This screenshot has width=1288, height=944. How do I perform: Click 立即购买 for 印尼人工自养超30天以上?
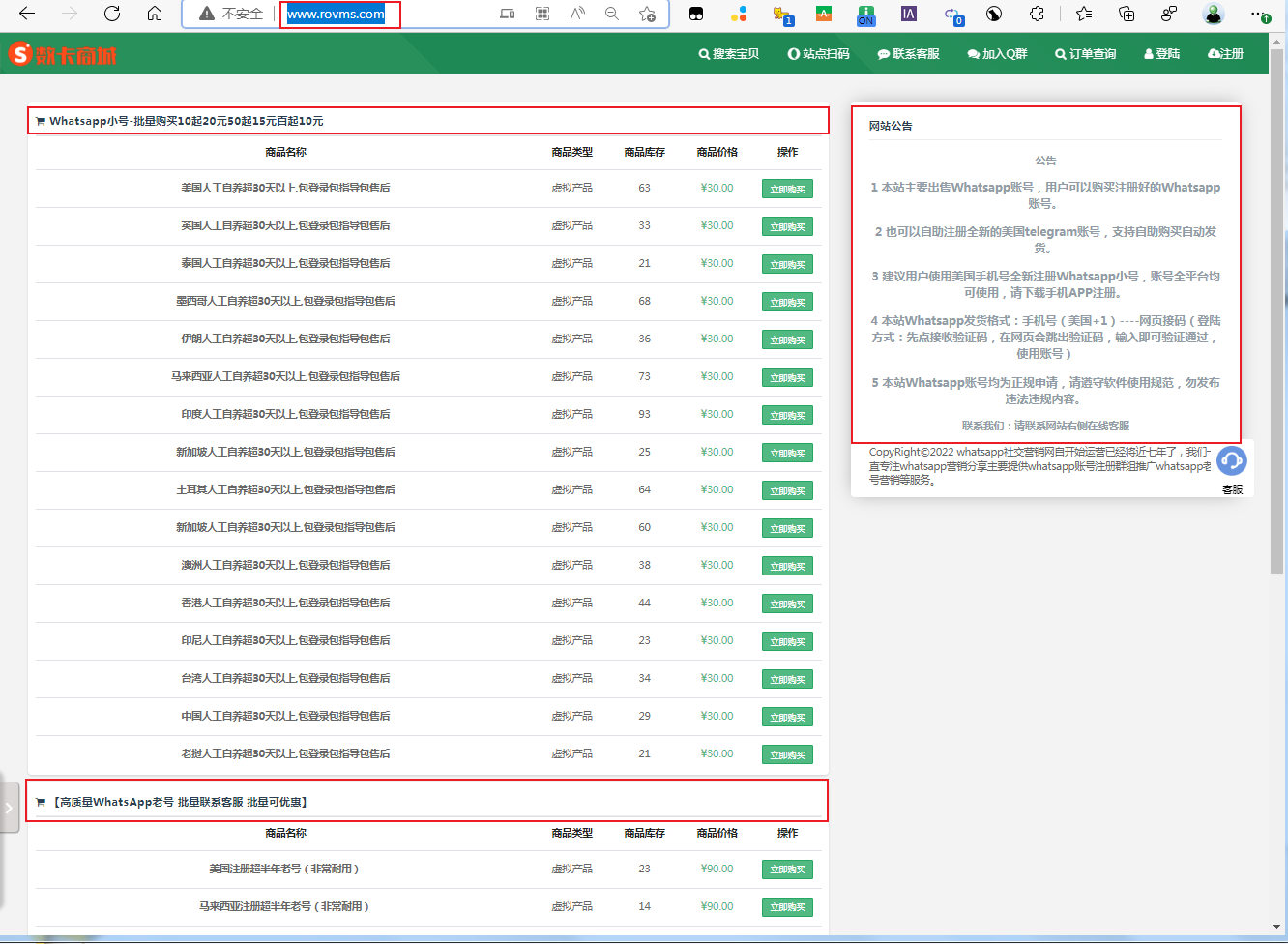tap(787, 642)
